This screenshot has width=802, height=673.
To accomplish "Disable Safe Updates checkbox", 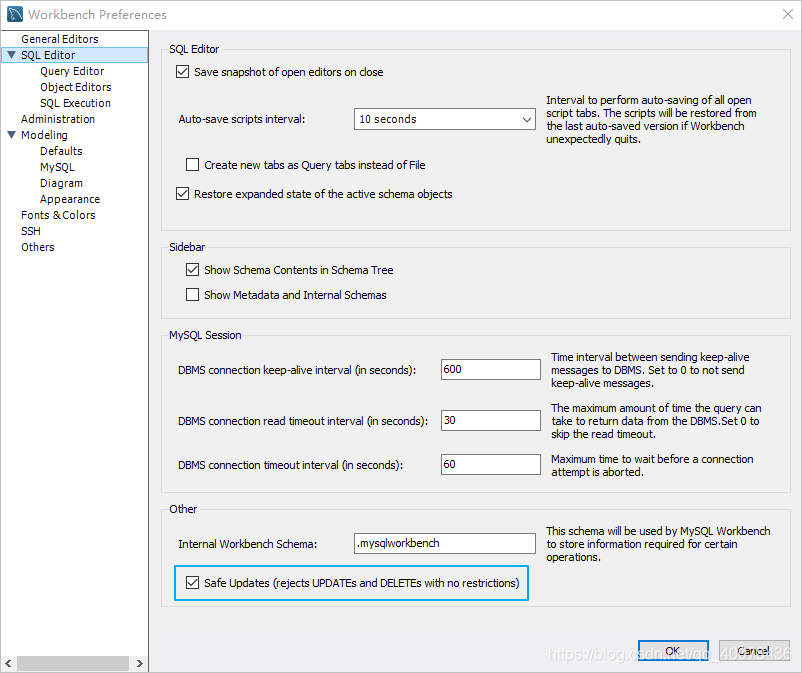I will point(192,582).
